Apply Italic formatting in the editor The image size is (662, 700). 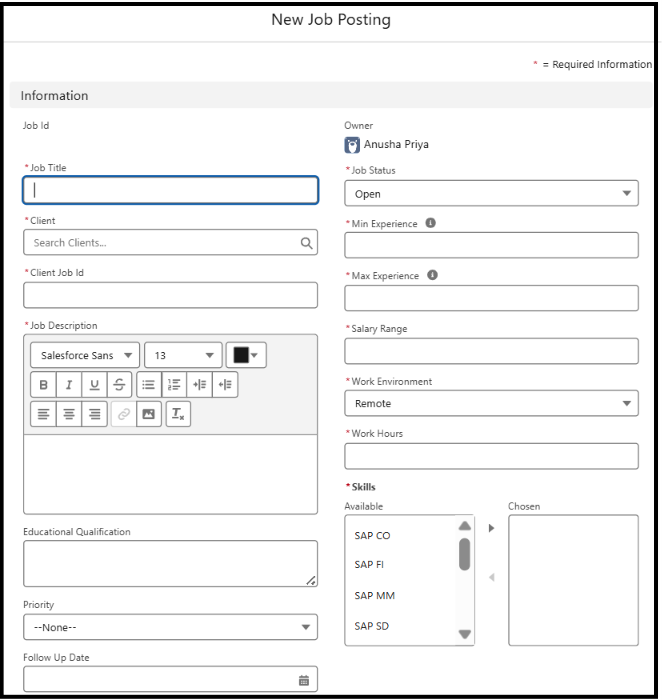click(69, 384)
